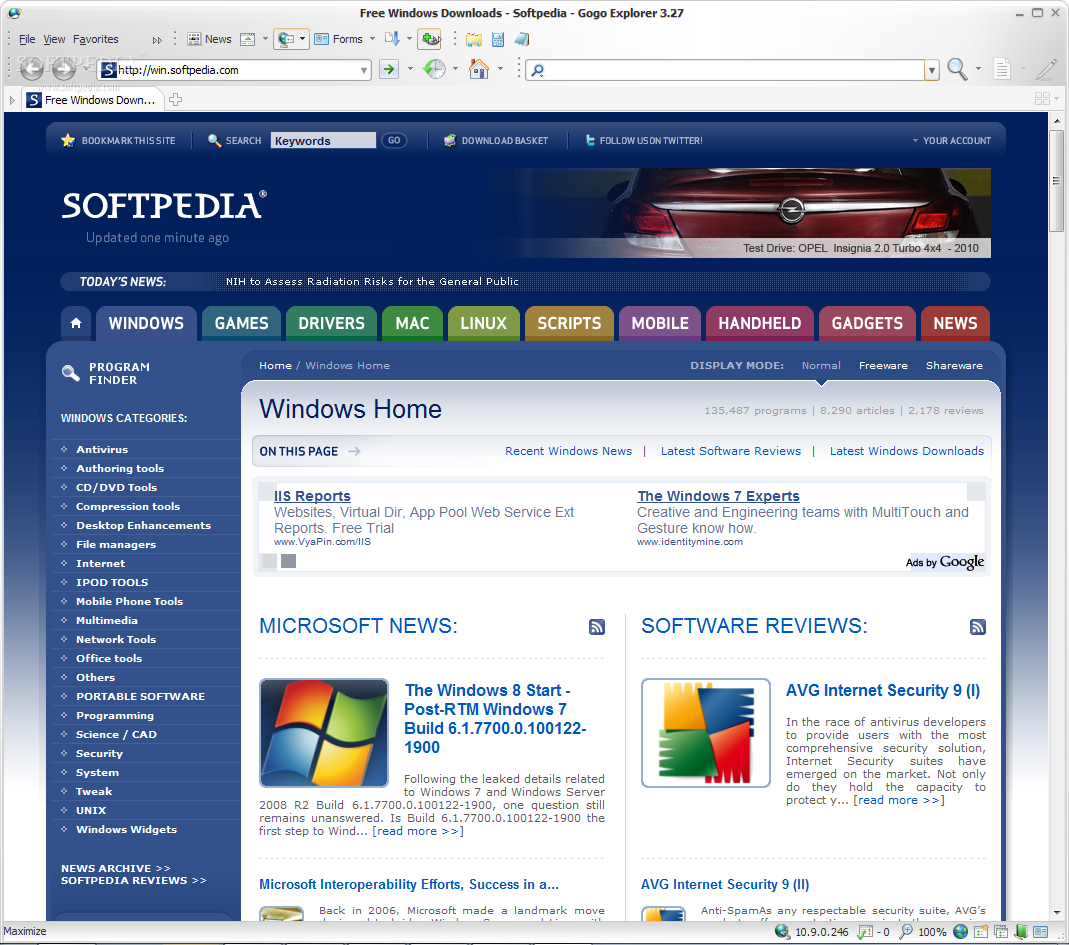Viewport: 1069px width, 945px height.
Task: Open the calculator toolbar icon
Action: (x=498, y=40)
